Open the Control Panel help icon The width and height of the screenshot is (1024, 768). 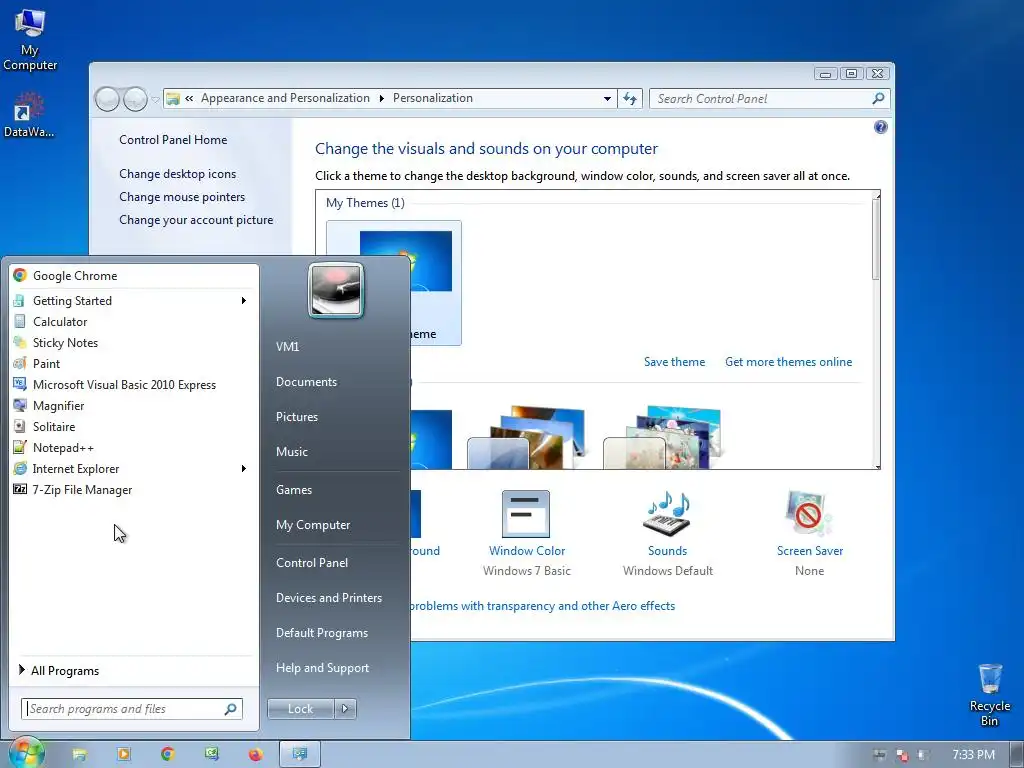coord(880,127)
